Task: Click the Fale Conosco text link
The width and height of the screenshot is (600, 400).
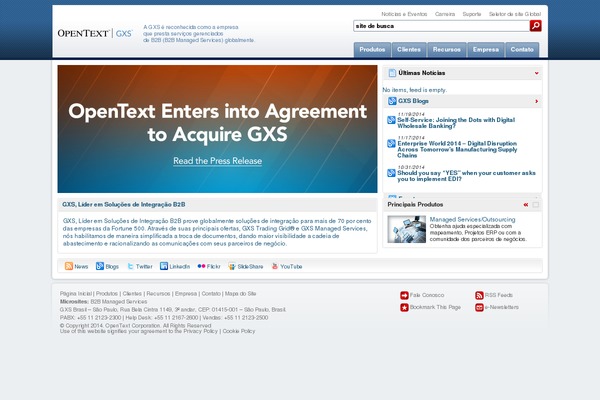Action: click(427, 295)
